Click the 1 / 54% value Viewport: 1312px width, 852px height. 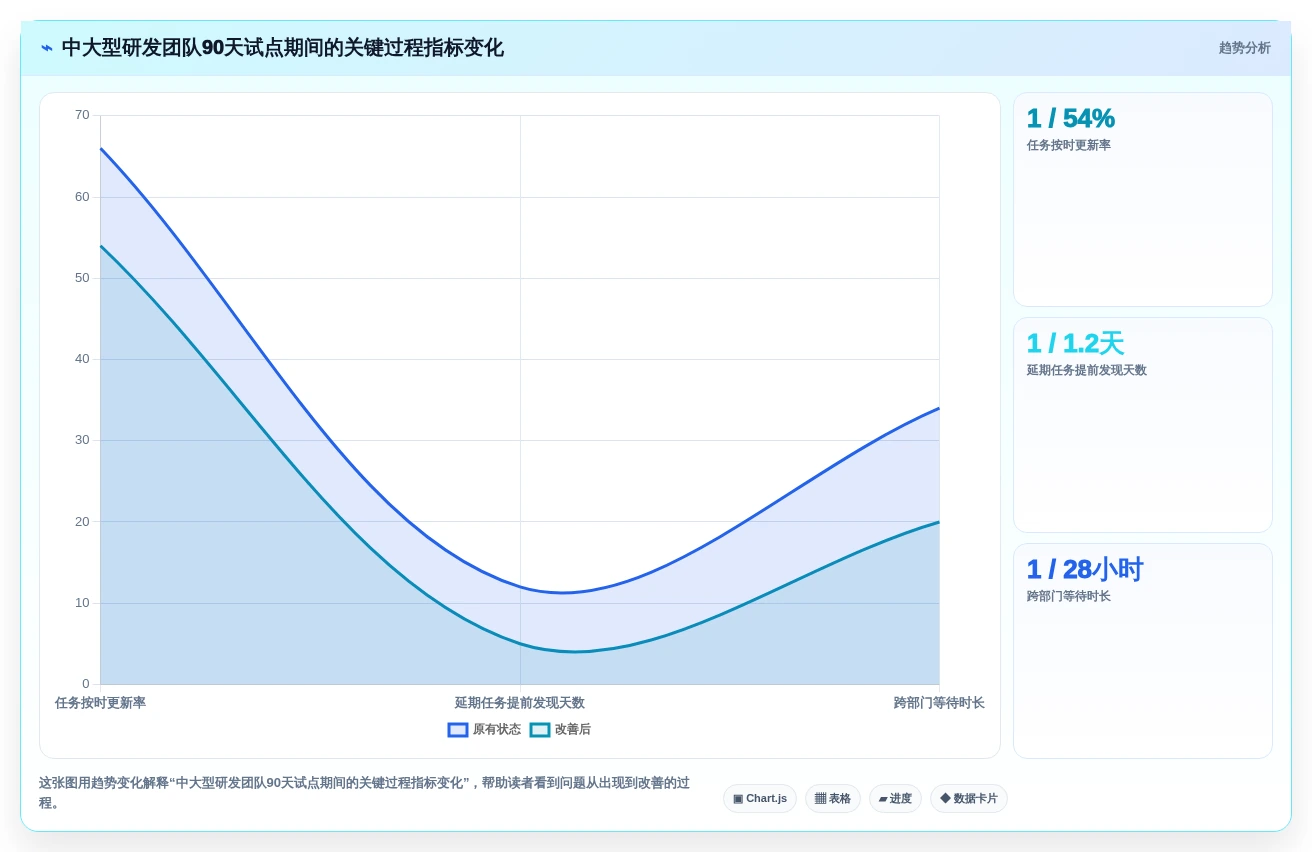[1071, 118]
